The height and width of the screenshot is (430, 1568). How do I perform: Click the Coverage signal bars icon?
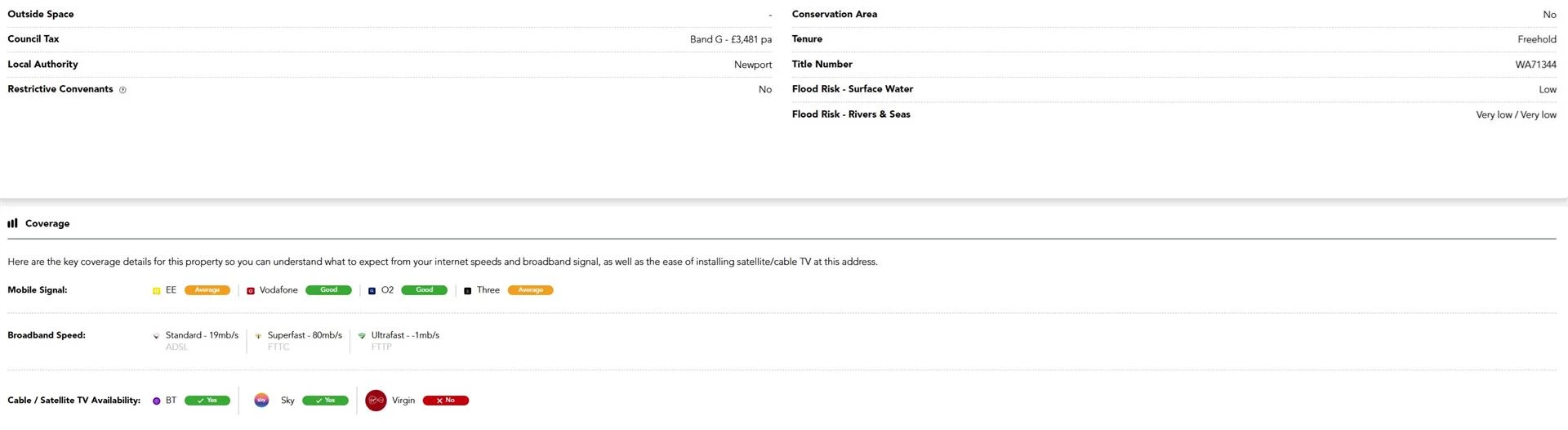[12, 223]
